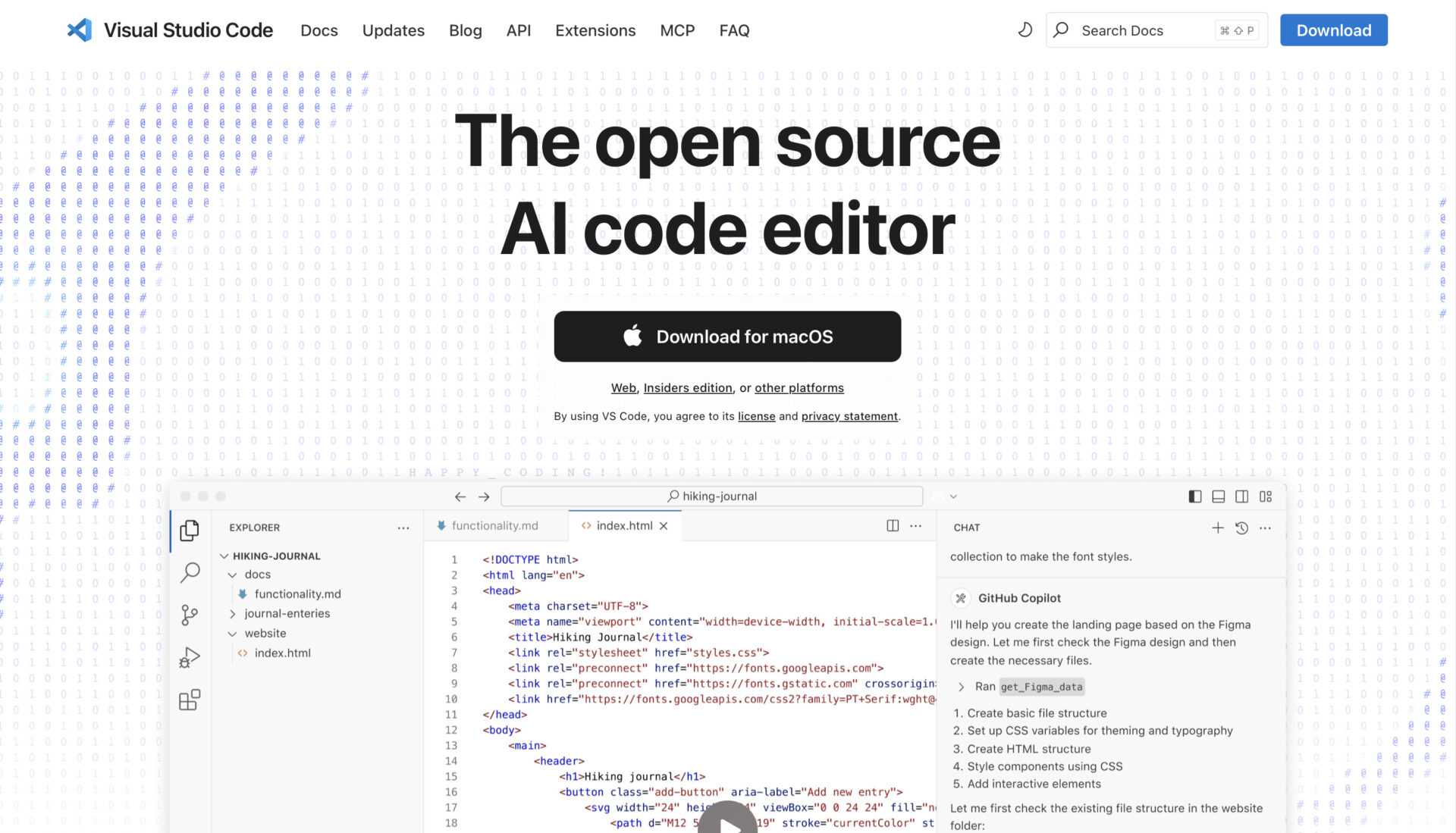The width and height of the screenshot is (1456, 833).
Task: Open the Explorer icon in the activity bar
Action: pyautogui.click(x=190, y=531)
